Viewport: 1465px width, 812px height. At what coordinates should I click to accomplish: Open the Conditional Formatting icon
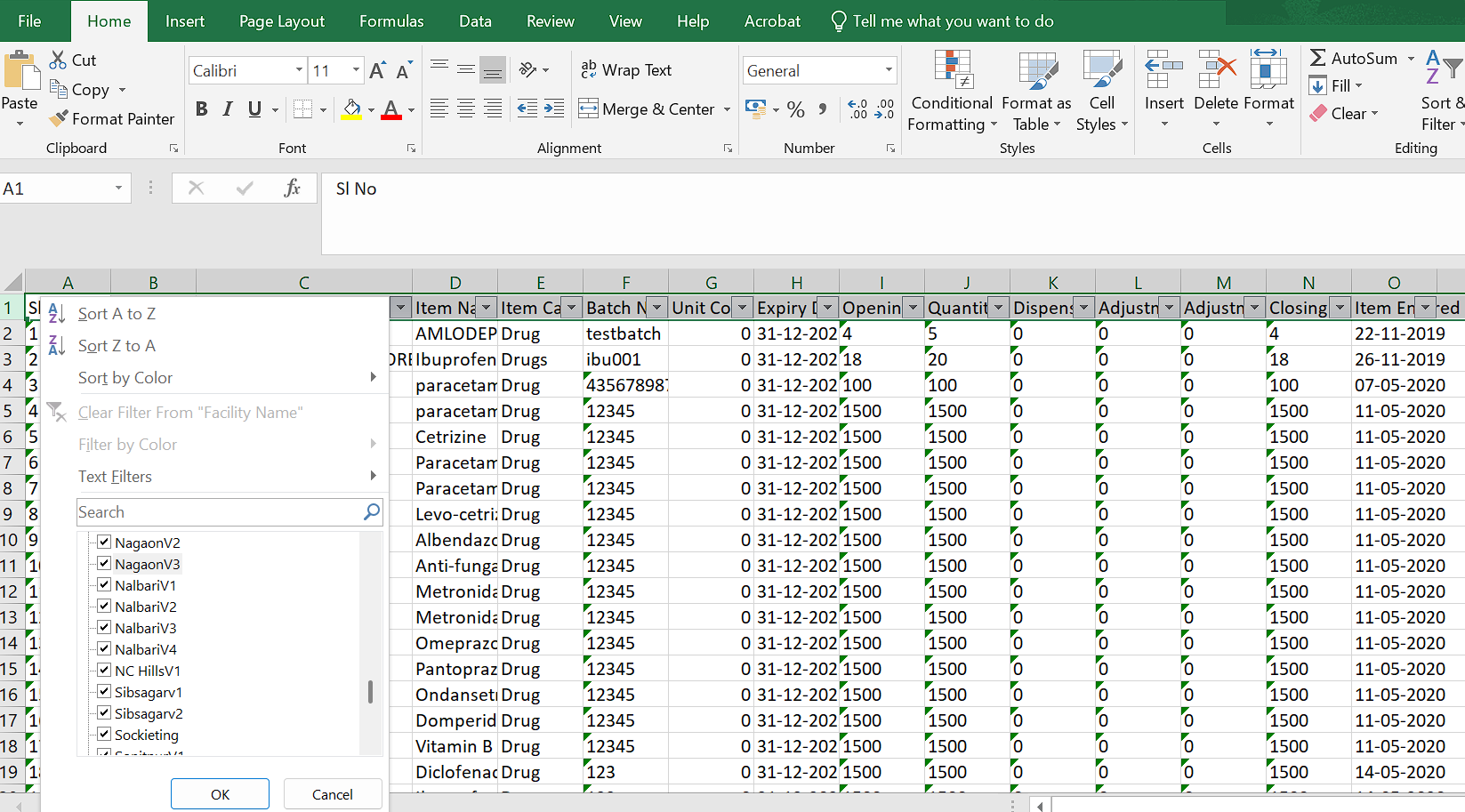coord(952,70)
